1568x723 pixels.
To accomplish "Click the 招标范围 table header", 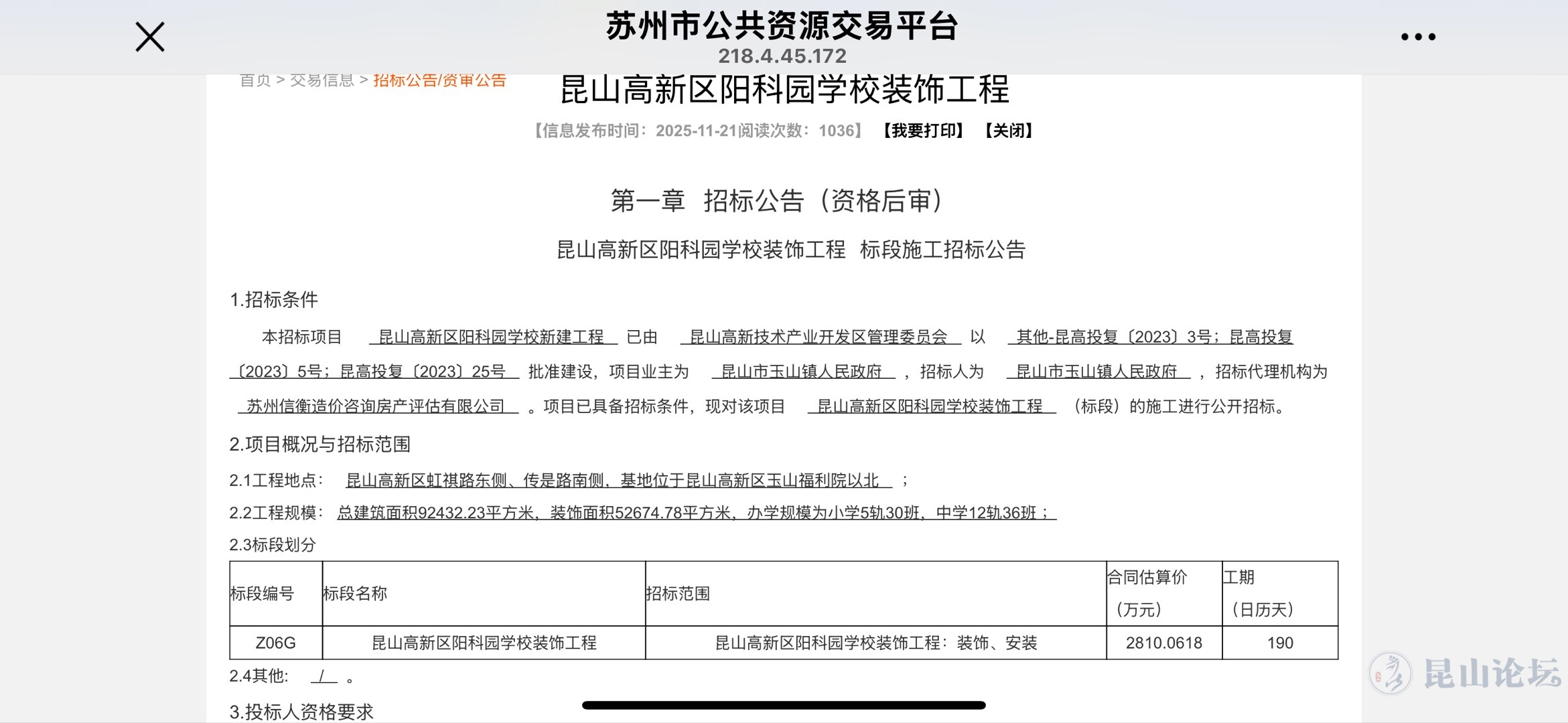I will pos(678,594).
